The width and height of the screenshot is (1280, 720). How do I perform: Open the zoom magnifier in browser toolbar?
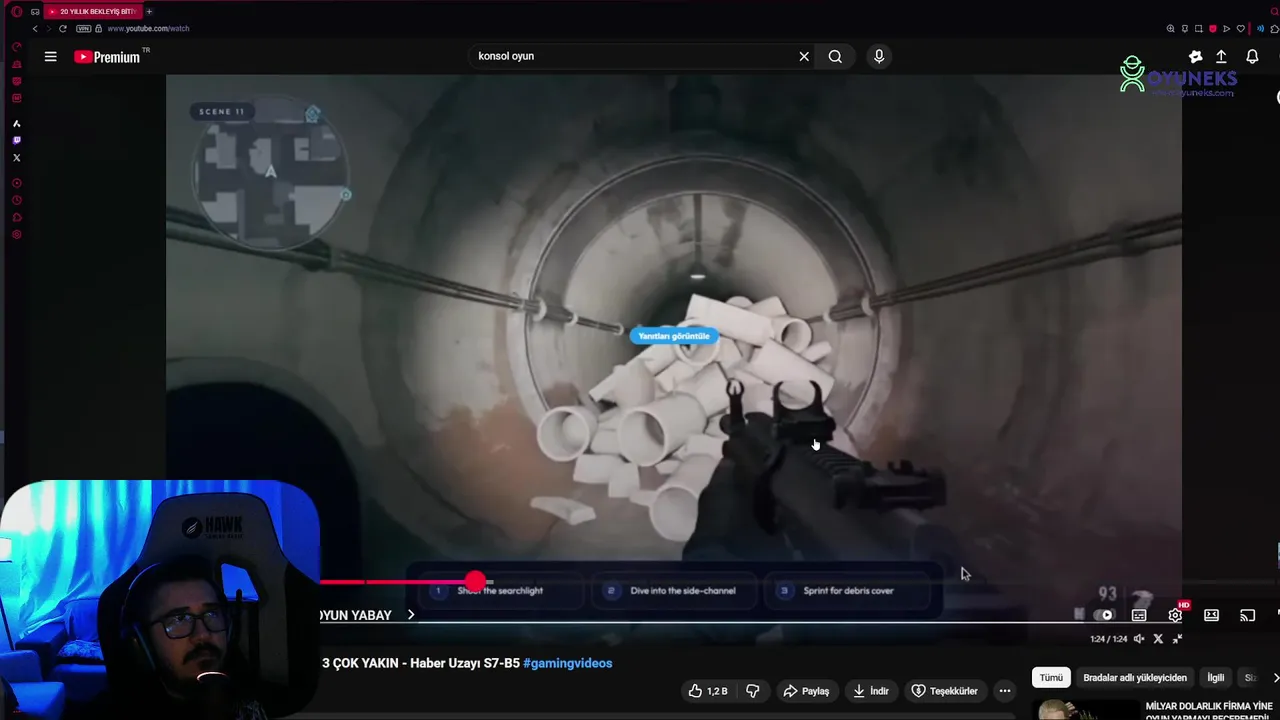[1170, 28]
